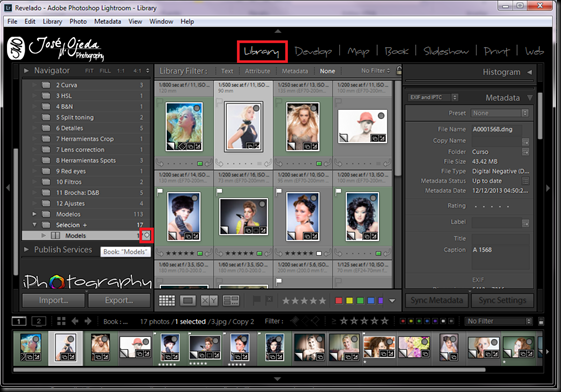Collapse the top module panel arrow
The width and height of the screenshot is (561, 392).
[278, 31]
